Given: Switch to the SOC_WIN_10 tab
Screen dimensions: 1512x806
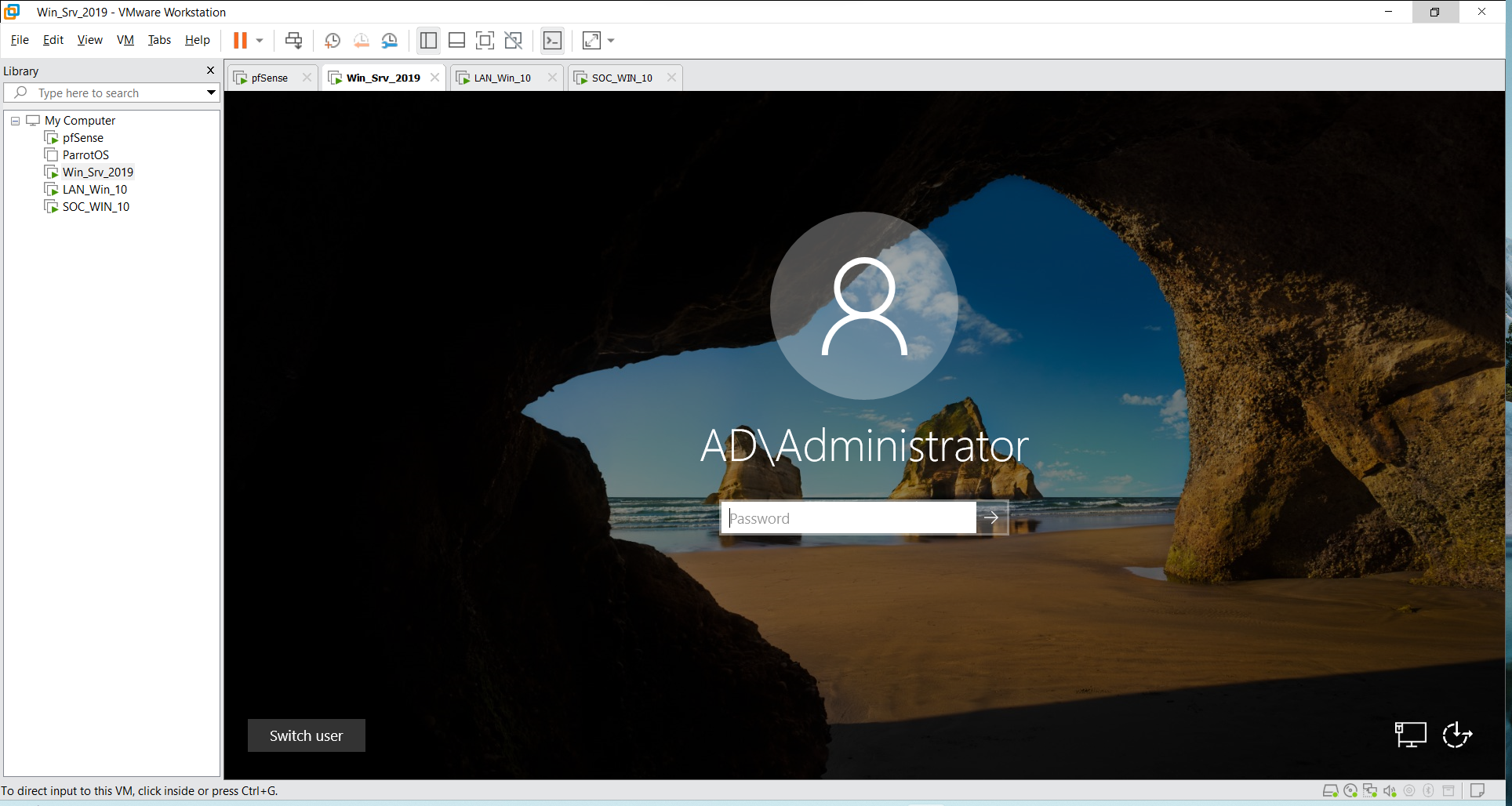Looking at the screenshot, I should (622, 78).
